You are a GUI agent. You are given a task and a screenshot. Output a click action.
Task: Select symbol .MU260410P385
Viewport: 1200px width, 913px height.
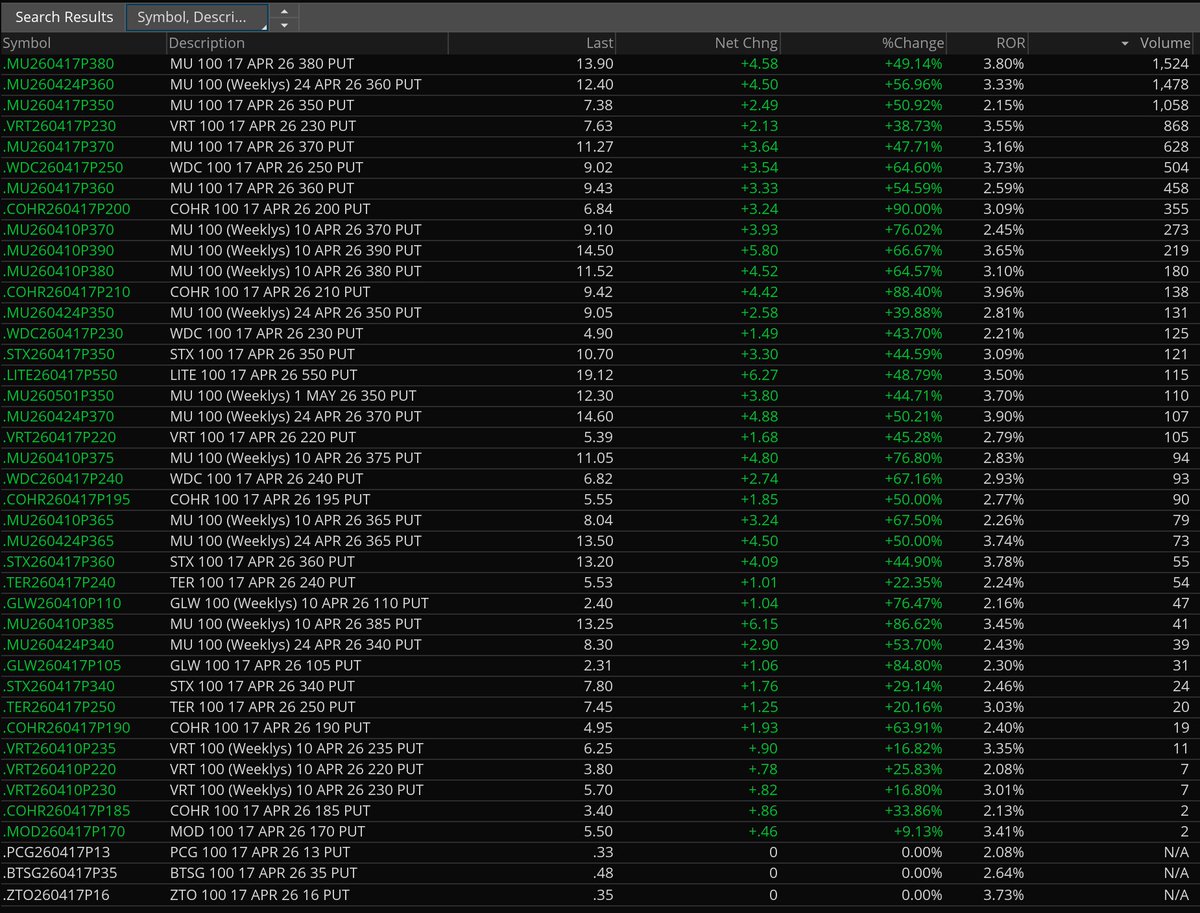pyautogui.click(x=58, y=624)
